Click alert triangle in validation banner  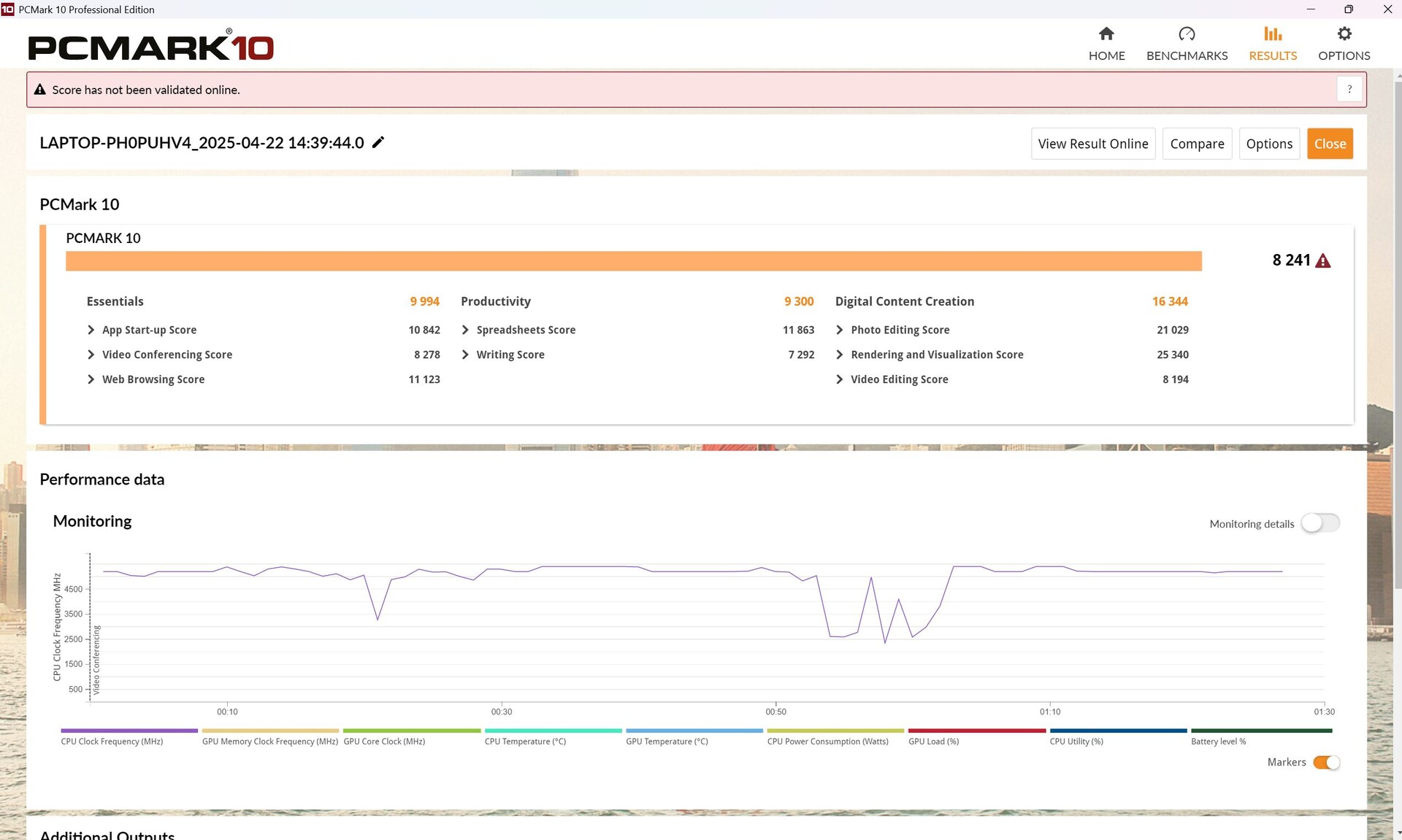(40, 90)
